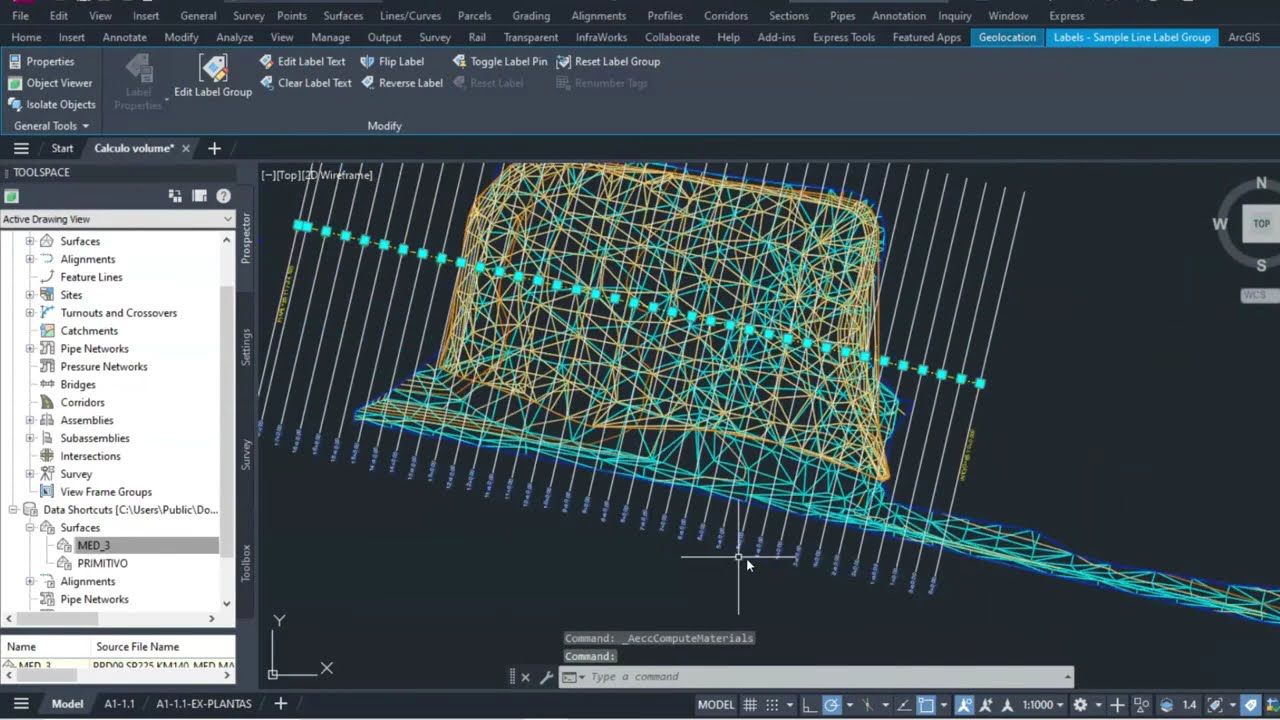Click the viewport [Top] view control label
The width and height of the screenshot is (1280, 720).
coord(289,175)
